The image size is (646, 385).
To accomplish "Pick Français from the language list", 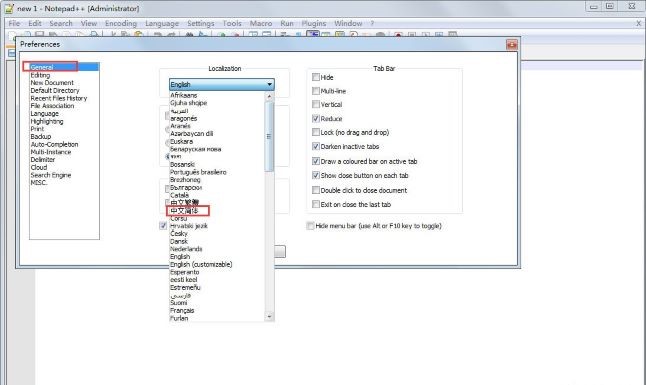I will click(x=182, y=310).
